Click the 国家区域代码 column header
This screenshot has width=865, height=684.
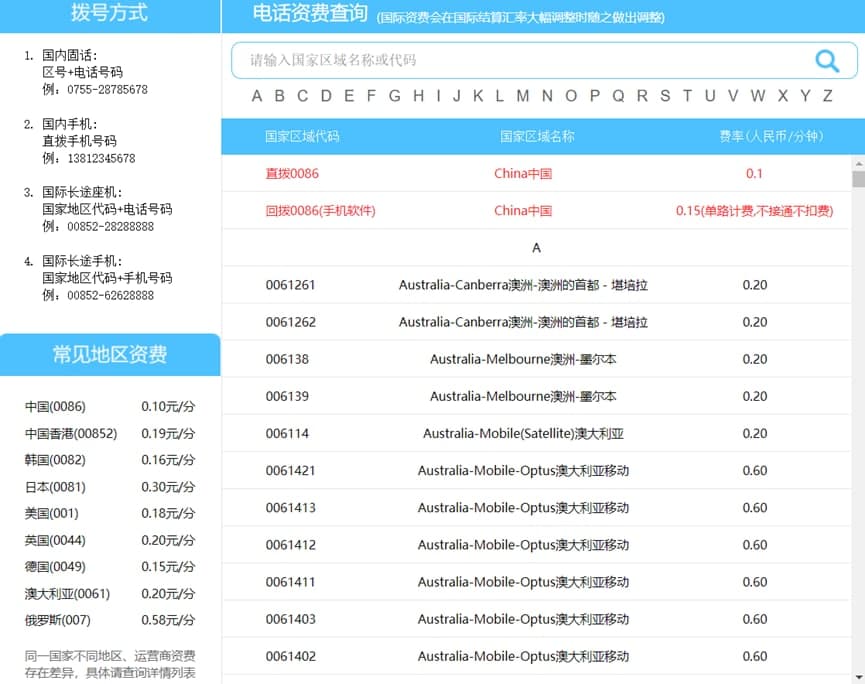pyautogui.click(x=301, y=136)
